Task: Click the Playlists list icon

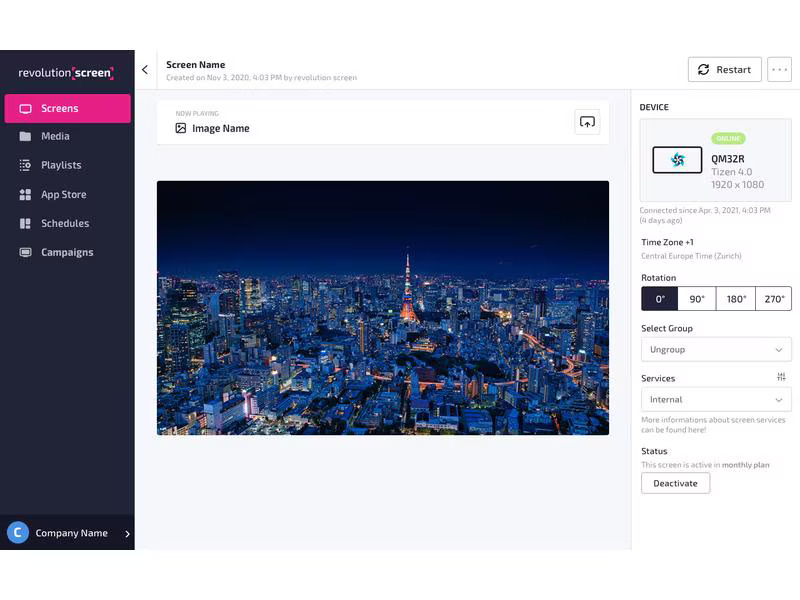Action: (x=25, y=165)
